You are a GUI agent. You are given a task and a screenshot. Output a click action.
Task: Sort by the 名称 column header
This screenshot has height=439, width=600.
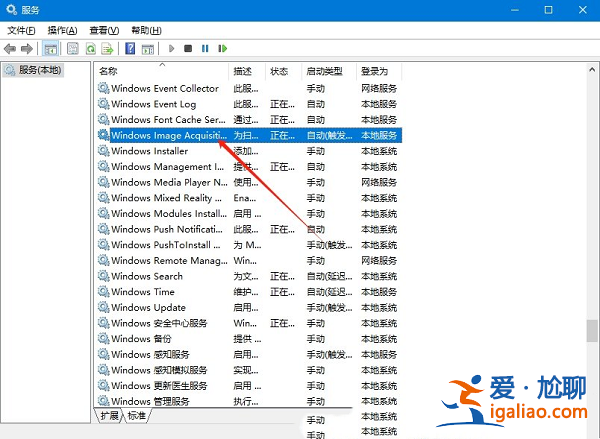point(162,71)
